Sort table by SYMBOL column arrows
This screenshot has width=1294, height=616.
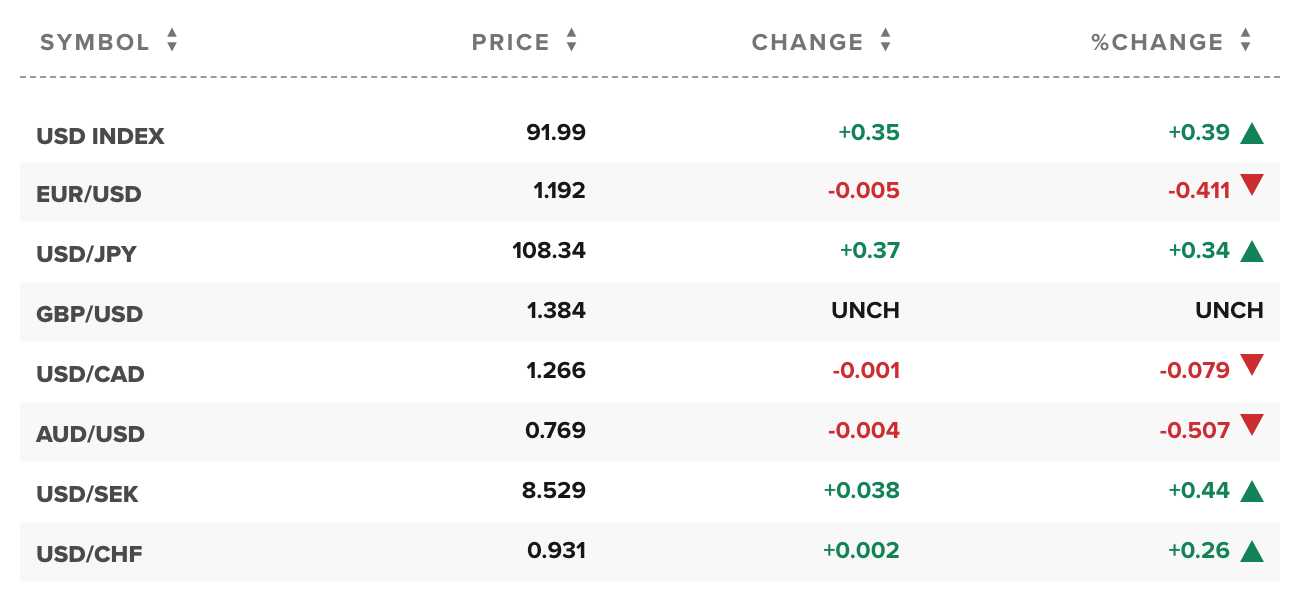(172, 41)
